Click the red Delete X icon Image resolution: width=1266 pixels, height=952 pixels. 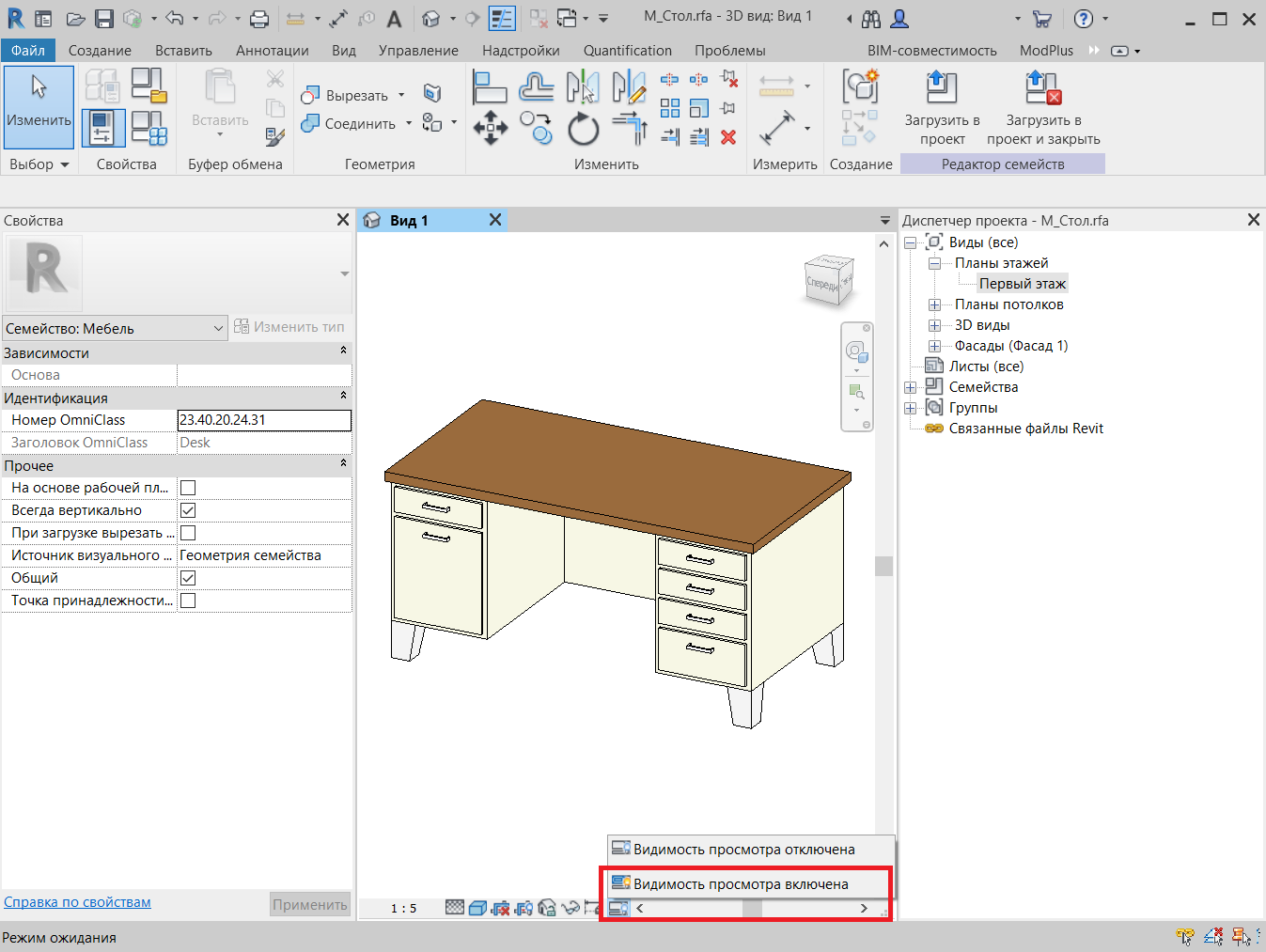click(727, 137)
